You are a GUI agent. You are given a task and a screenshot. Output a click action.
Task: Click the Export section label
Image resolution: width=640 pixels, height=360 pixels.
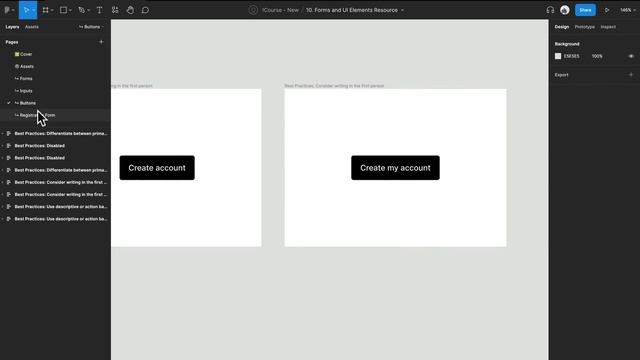click(x=562, y=75)
